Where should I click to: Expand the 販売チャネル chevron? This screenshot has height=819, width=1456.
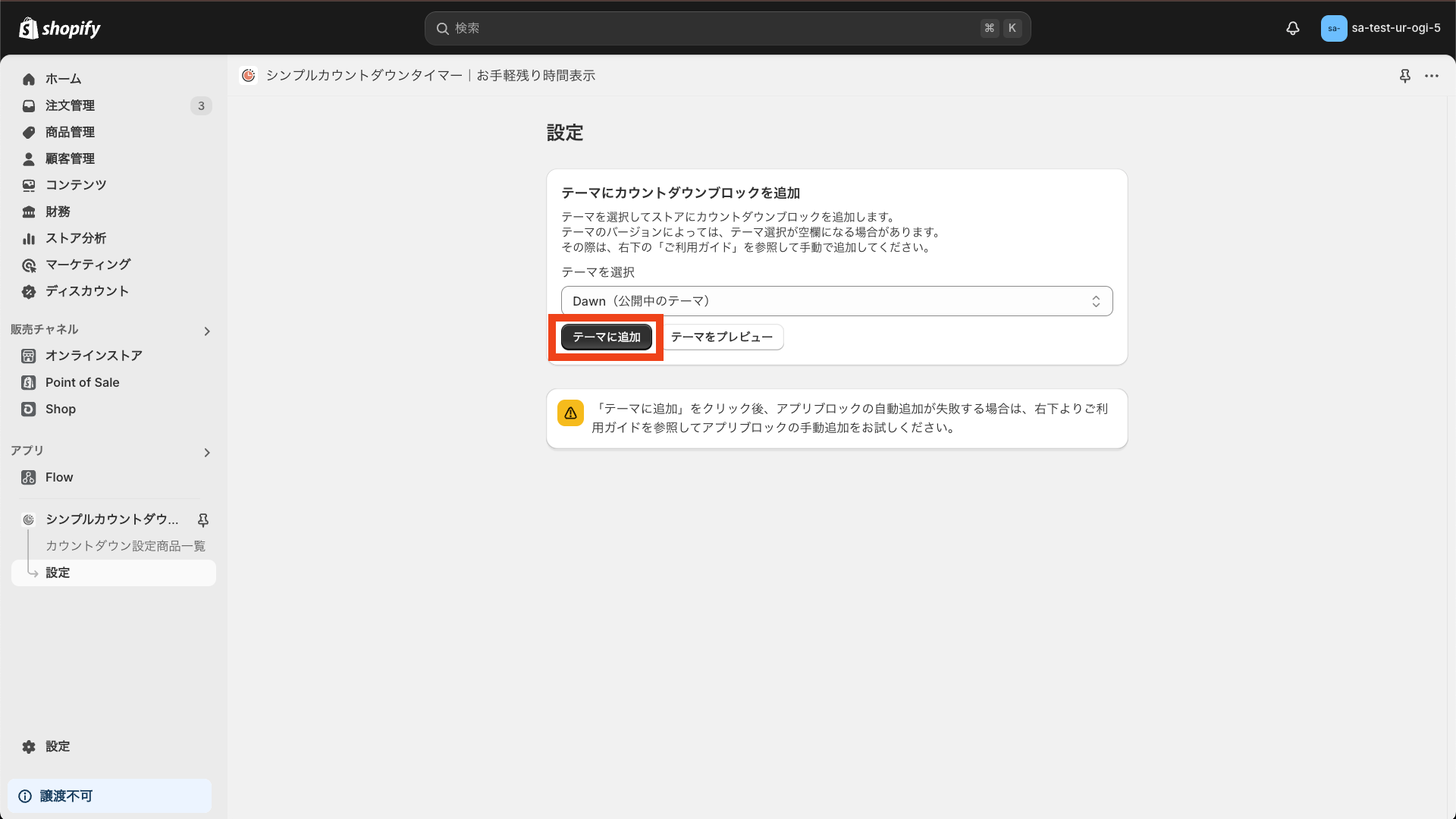coord(206,331)
